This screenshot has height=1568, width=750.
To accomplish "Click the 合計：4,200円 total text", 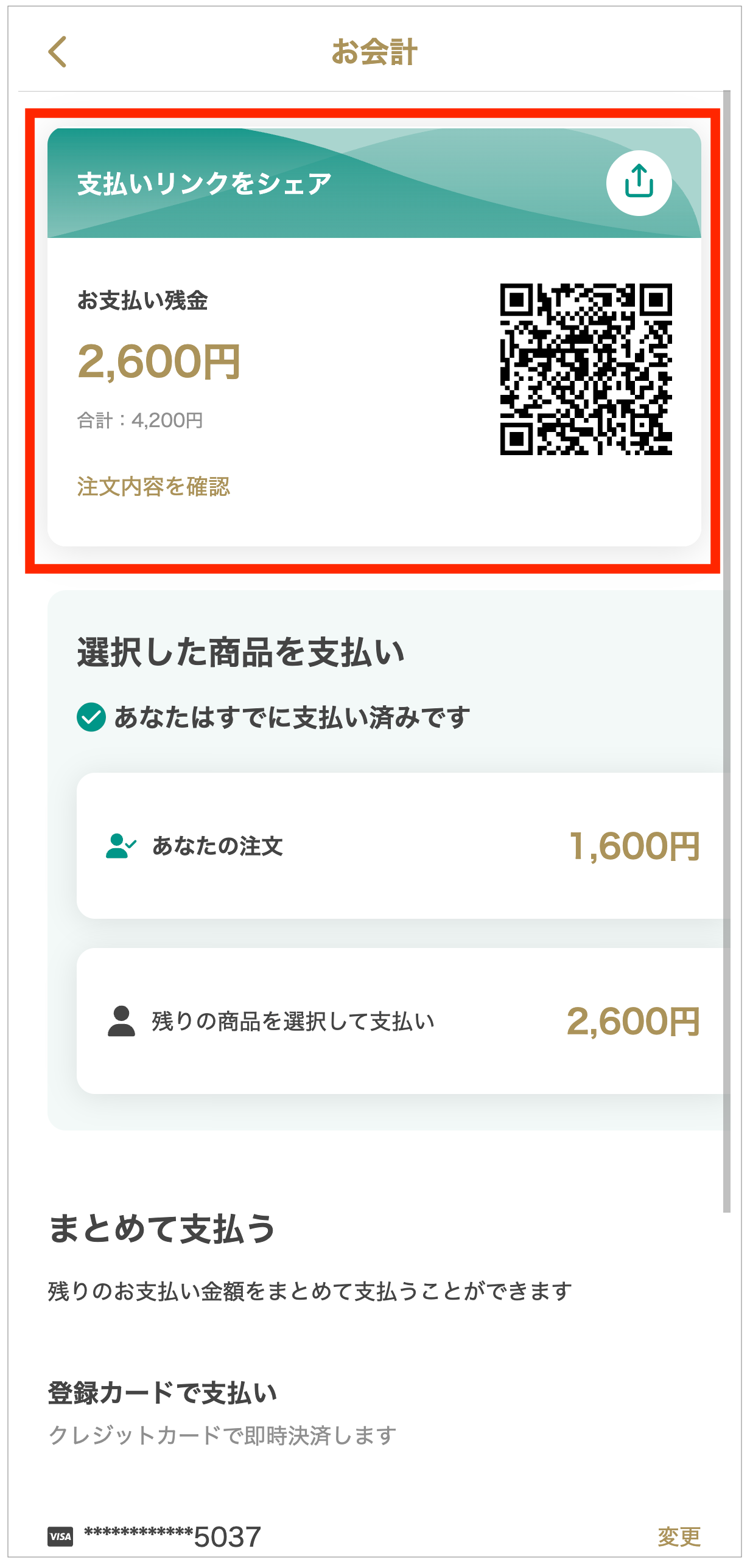I will tap(140, 420).
